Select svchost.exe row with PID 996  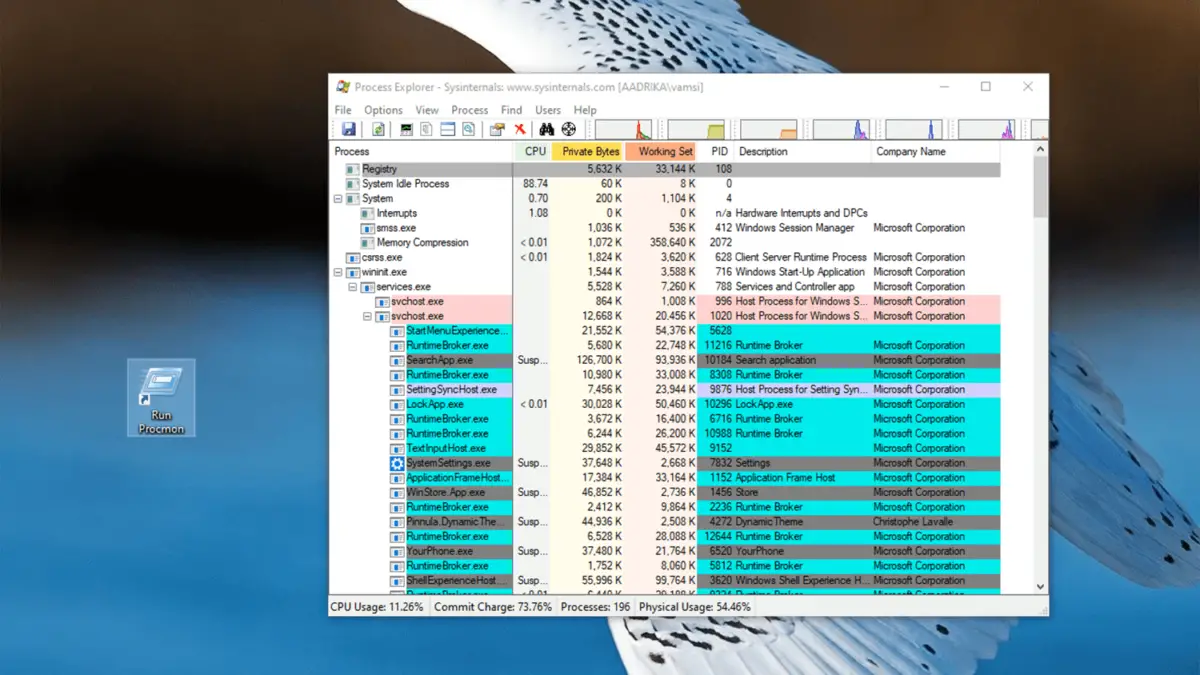665,301
